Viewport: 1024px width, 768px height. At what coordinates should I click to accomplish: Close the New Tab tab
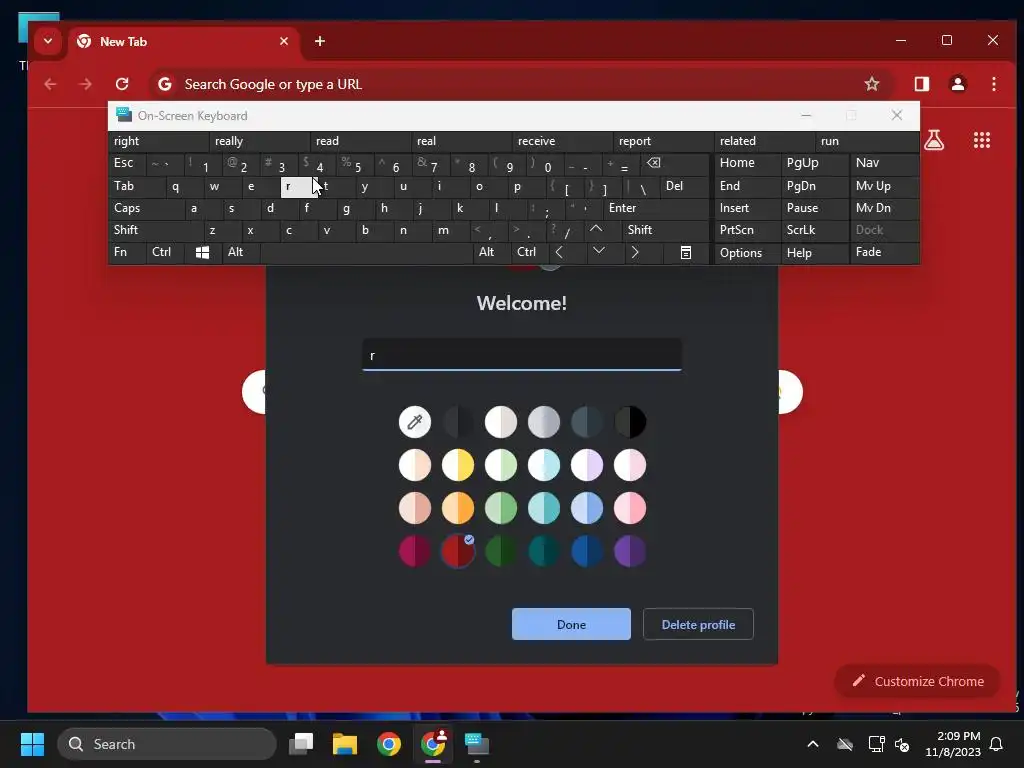point(283,41)
